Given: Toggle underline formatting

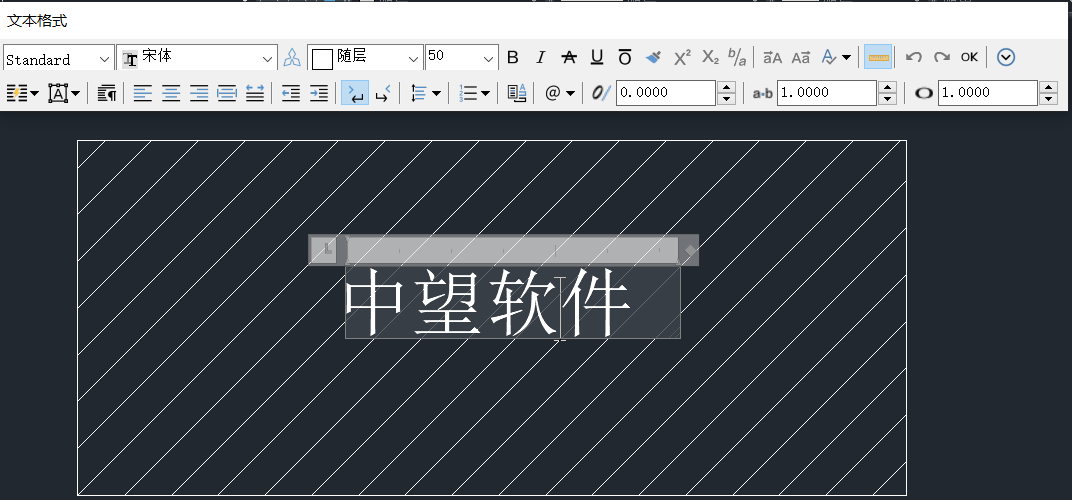Looking at the screenshot, I should [x=597, y=58].
